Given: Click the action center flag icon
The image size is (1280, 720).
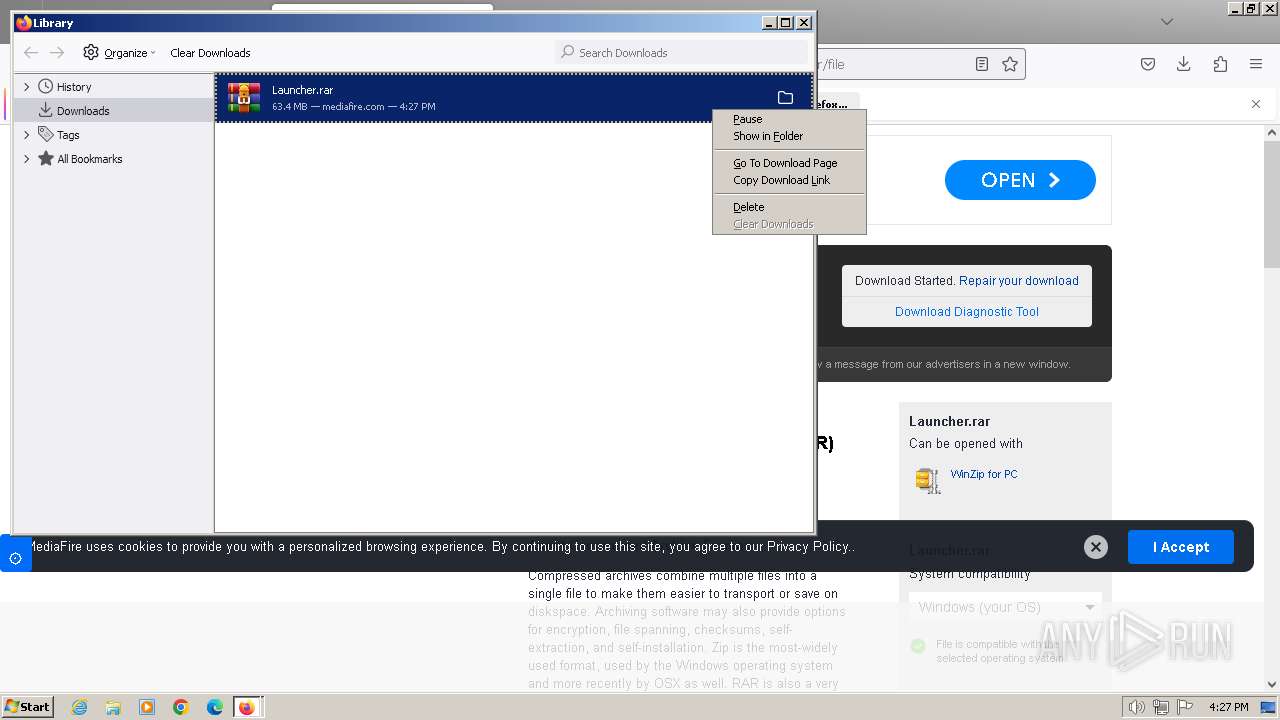Looking at the screenshot, I should pyautogui.click(x=1186, y=707).
